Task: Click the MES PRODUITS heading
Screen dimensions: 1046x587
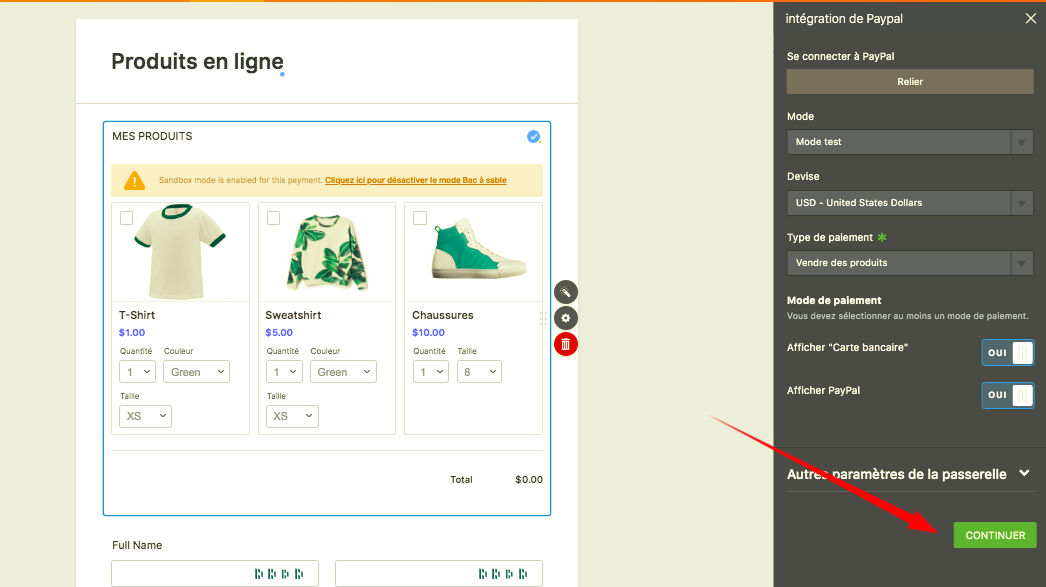Action: point(152,136)
